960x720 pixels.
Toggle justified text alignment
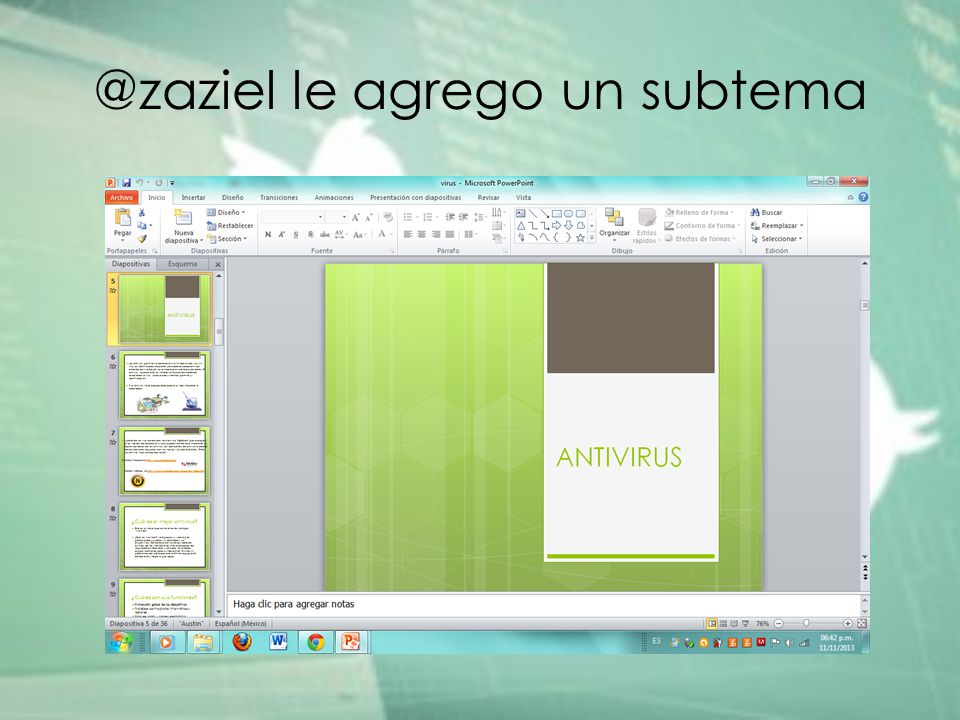pyautogui.click(x=450, y=234)
